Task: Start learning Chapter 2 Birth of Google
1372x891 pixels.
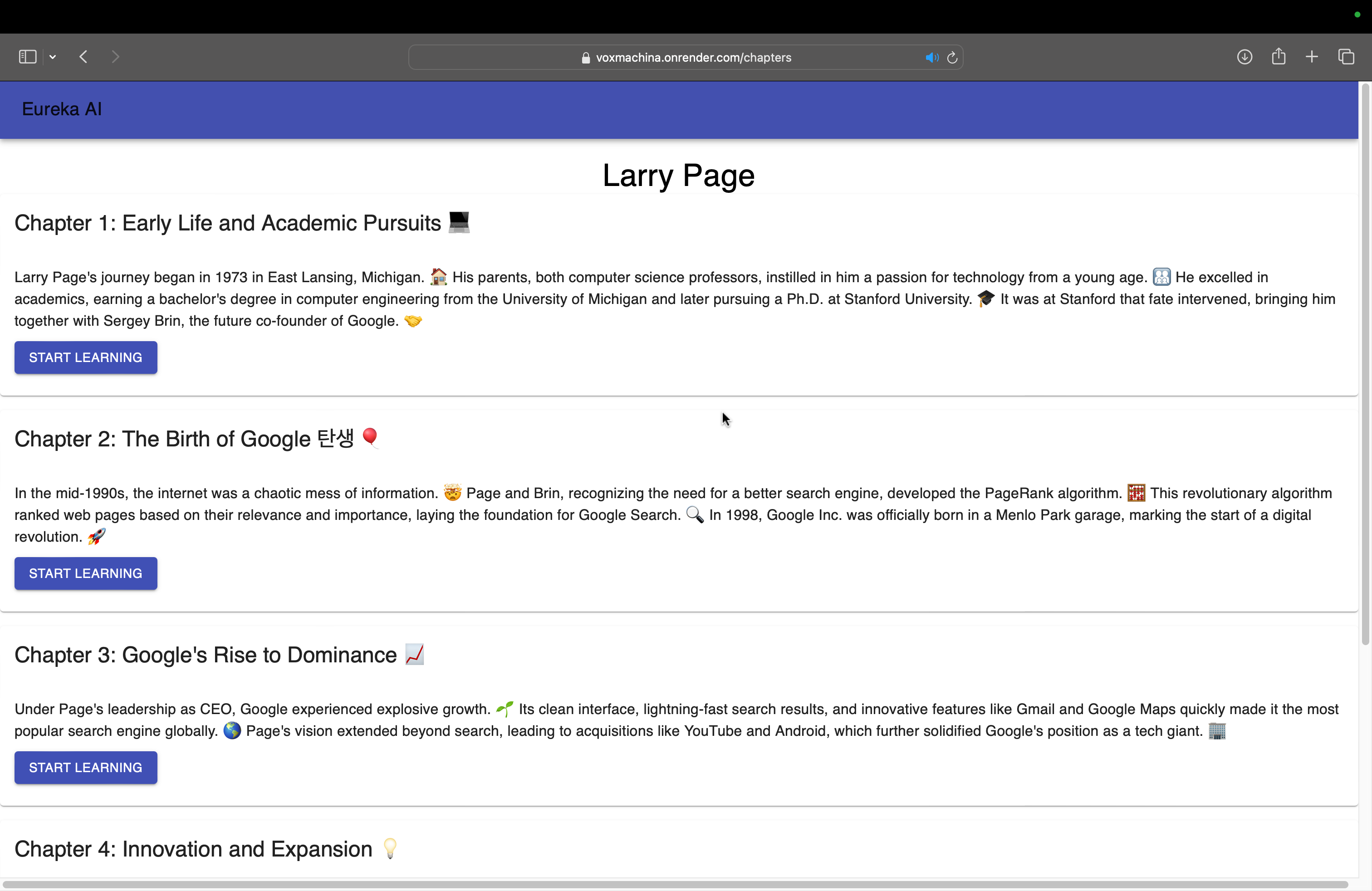Action: [x=85, y=573]
